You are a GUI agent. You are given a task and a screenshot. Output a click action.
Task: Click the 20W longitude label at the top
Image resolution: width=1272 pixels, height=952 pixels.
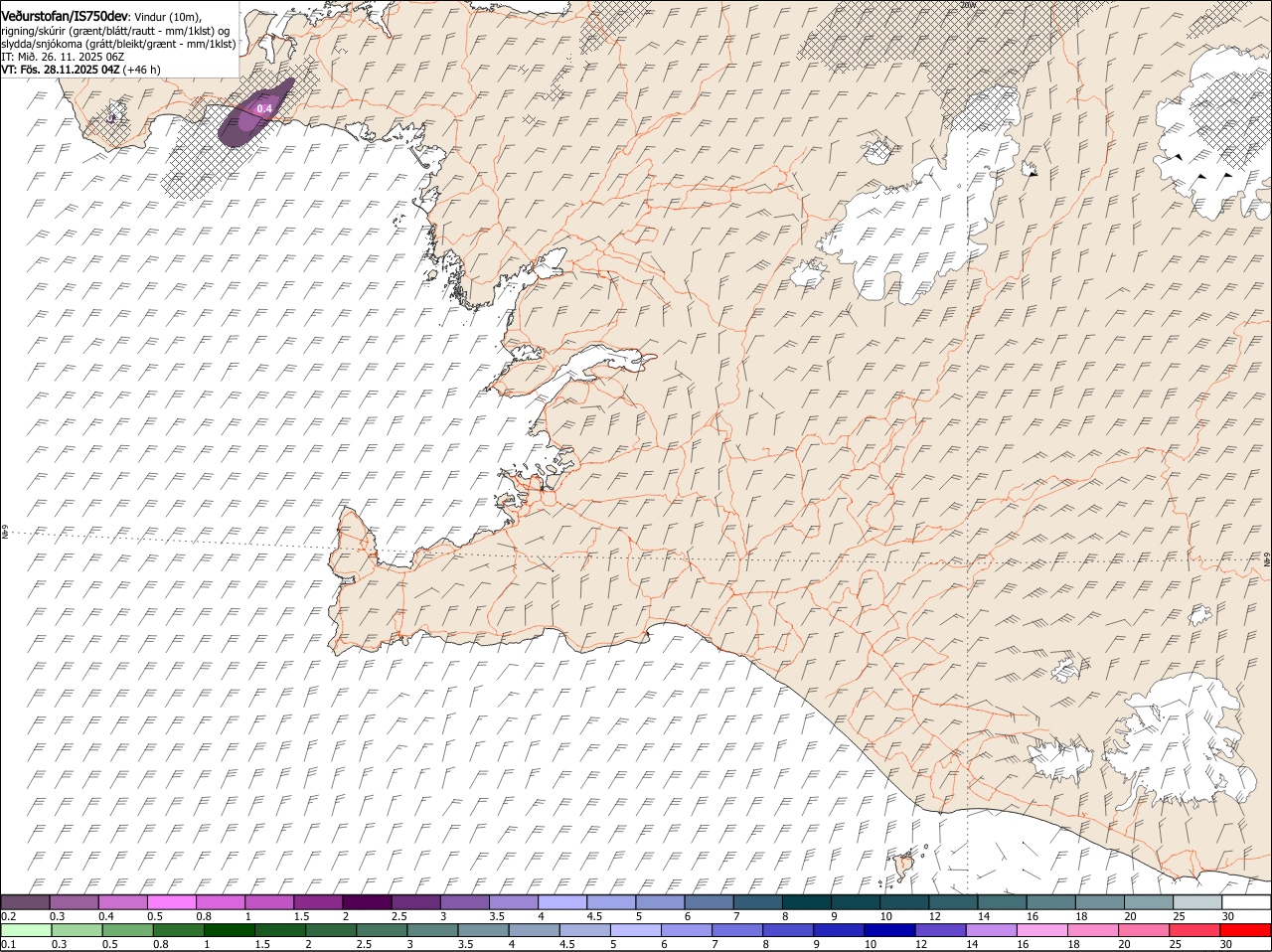click(969, 5)
